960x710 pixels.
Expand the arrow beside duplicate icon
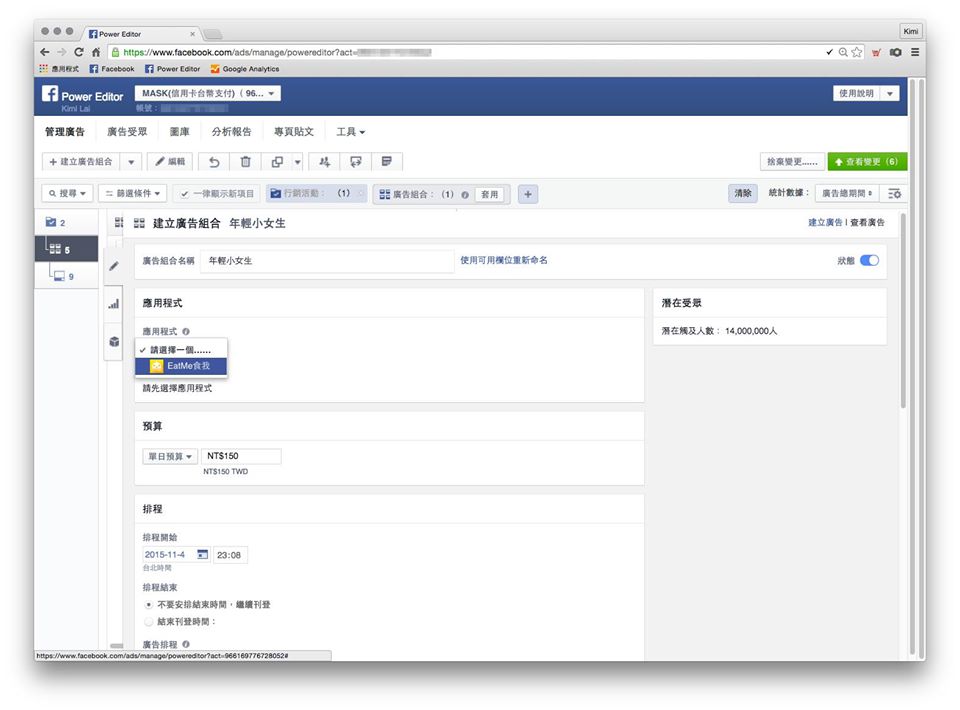click(298, 162)
